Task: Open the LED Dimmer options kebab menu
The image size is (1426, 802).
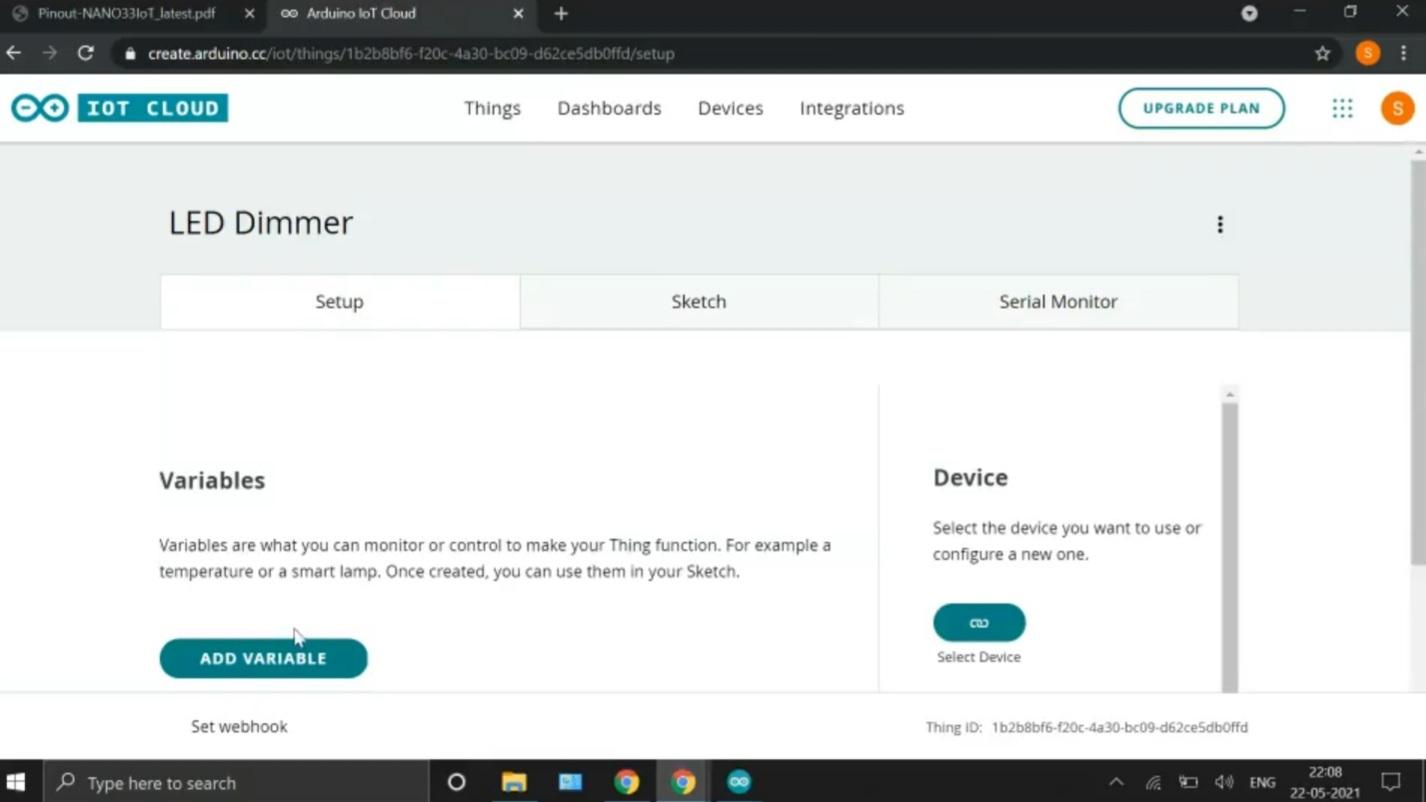Action: [x=1220, y=224]
